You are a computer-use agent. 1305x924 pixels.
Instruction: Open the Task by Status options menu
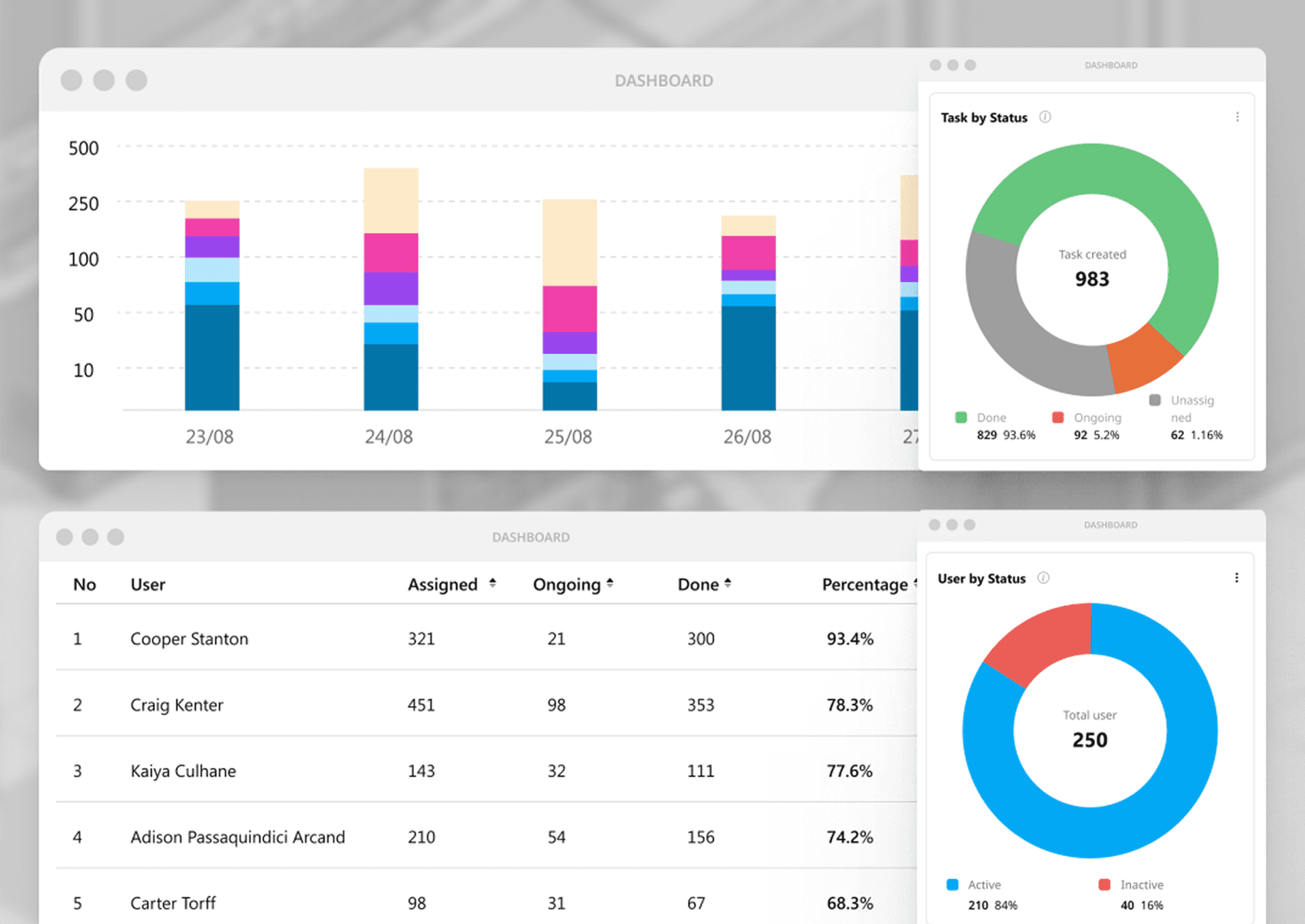[1238, 116]
